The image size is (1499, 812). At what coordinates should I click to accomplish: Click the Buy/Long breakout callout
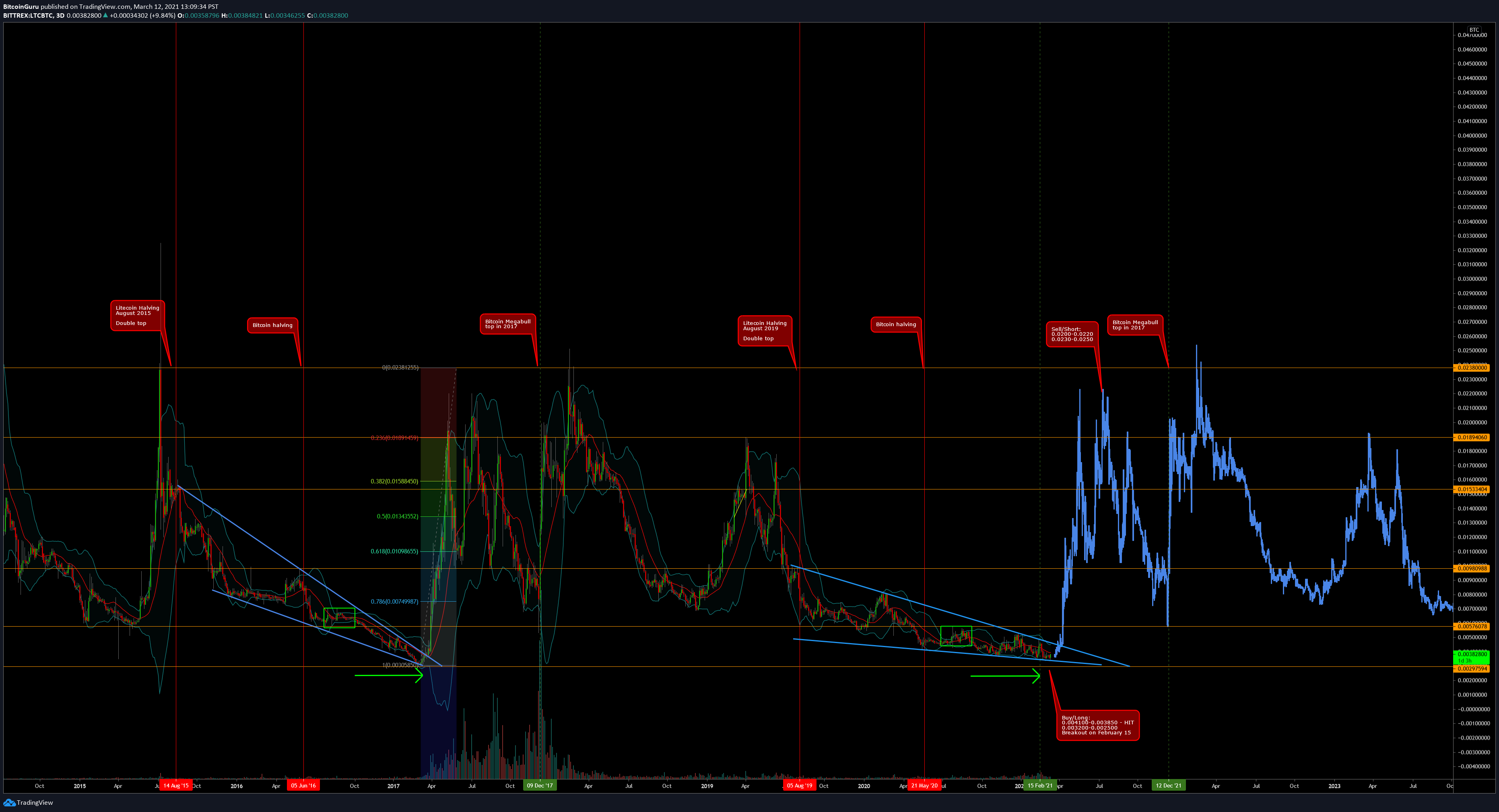point(1097,725)
